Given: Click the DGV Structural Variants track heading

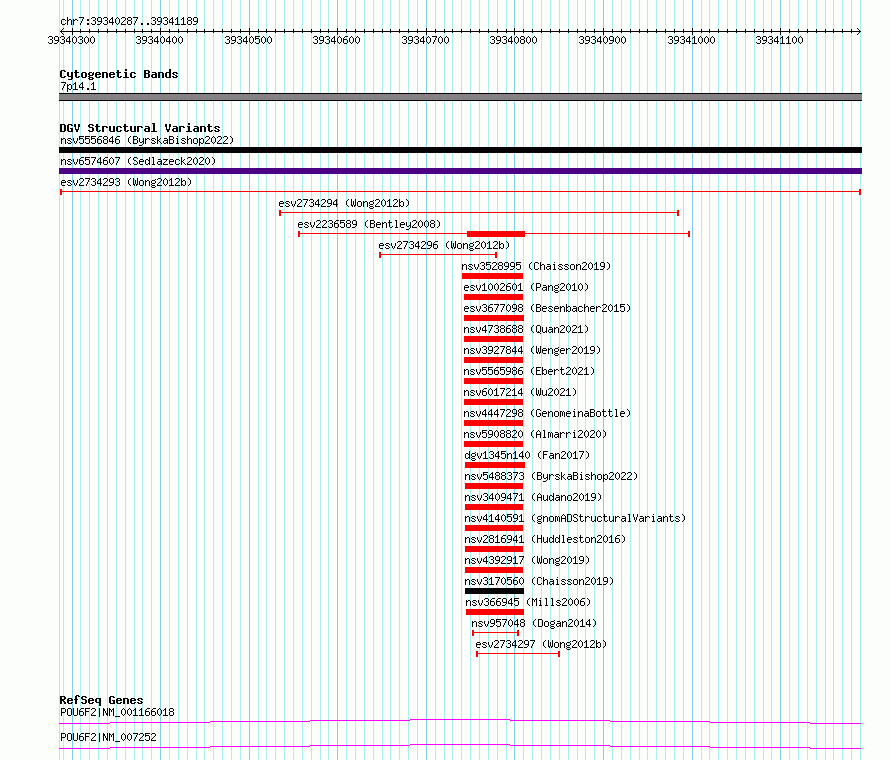Looking at the screenshot, I should (140, 128).
